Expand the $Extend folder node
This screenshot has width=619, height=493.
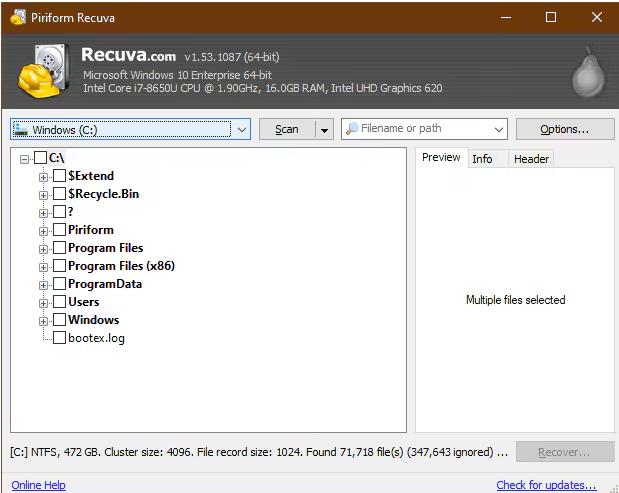coord(43,177)
